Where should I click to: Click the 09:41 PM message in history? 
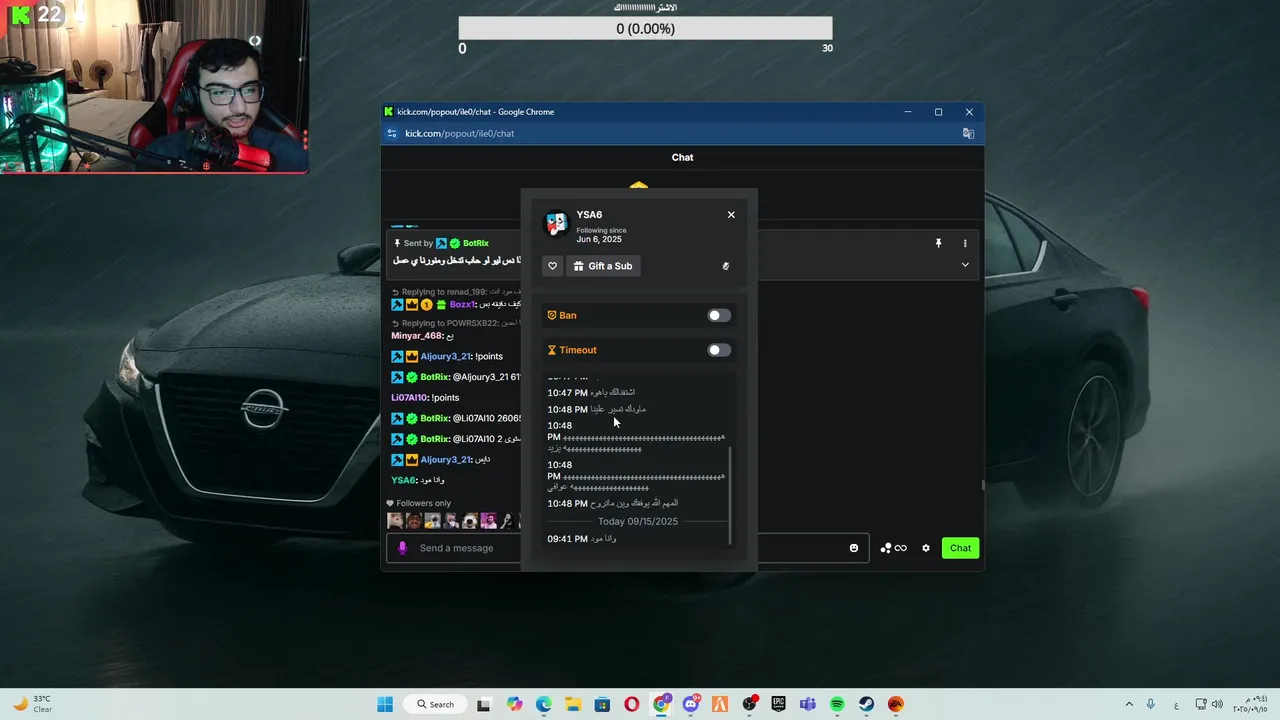point(582,539)
